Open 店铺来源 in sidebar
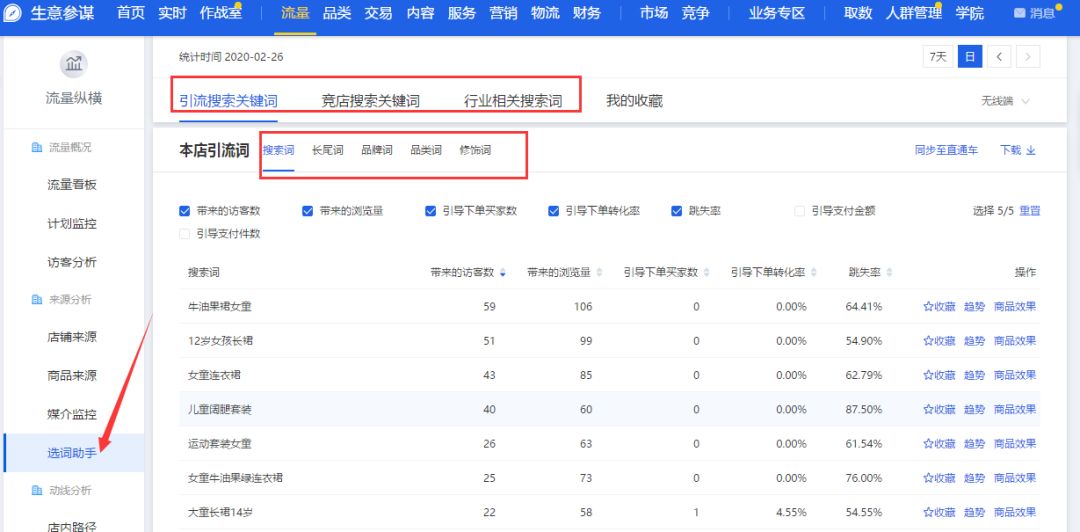 pyautogui.click(x=72, y=337)
